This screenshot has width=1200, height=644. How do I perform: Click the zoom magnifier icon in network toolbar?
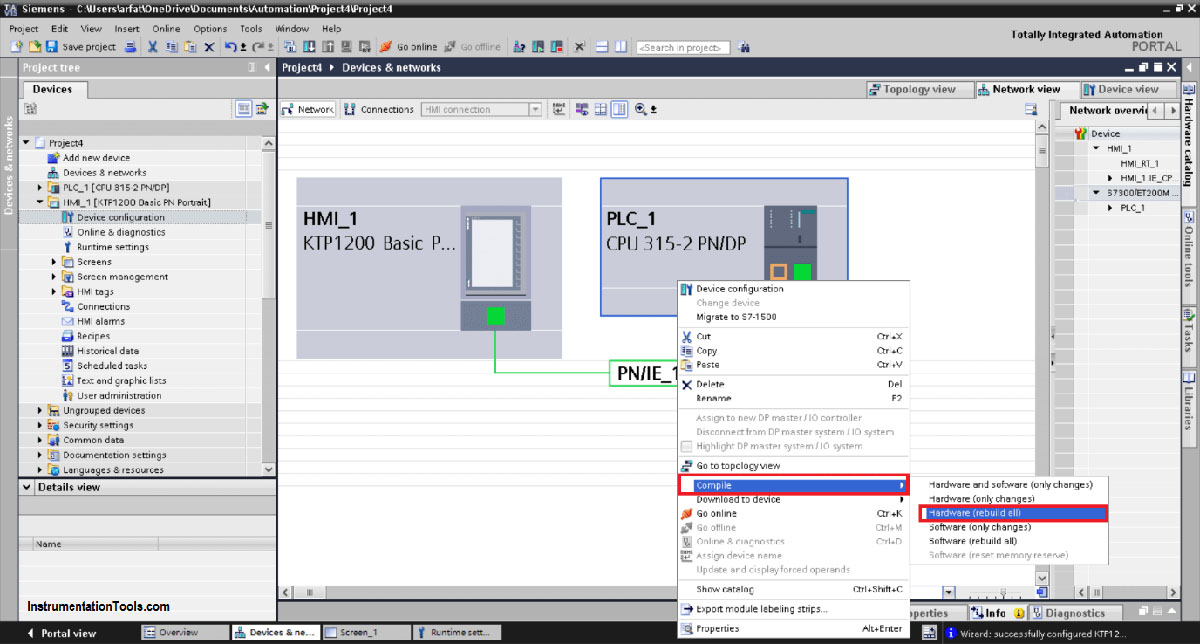(x=641, y=110)
